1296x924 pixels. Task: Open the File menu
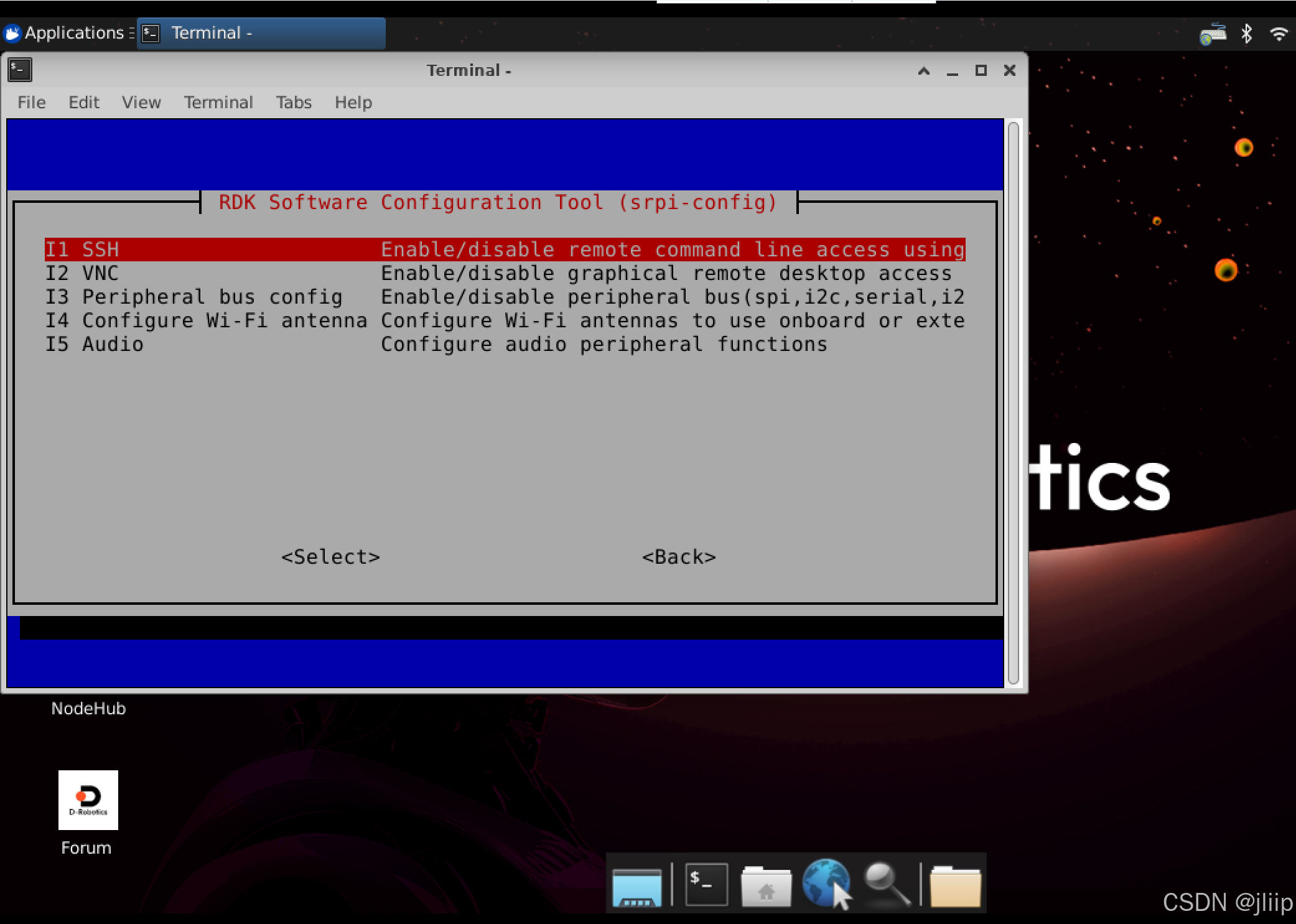31,102
